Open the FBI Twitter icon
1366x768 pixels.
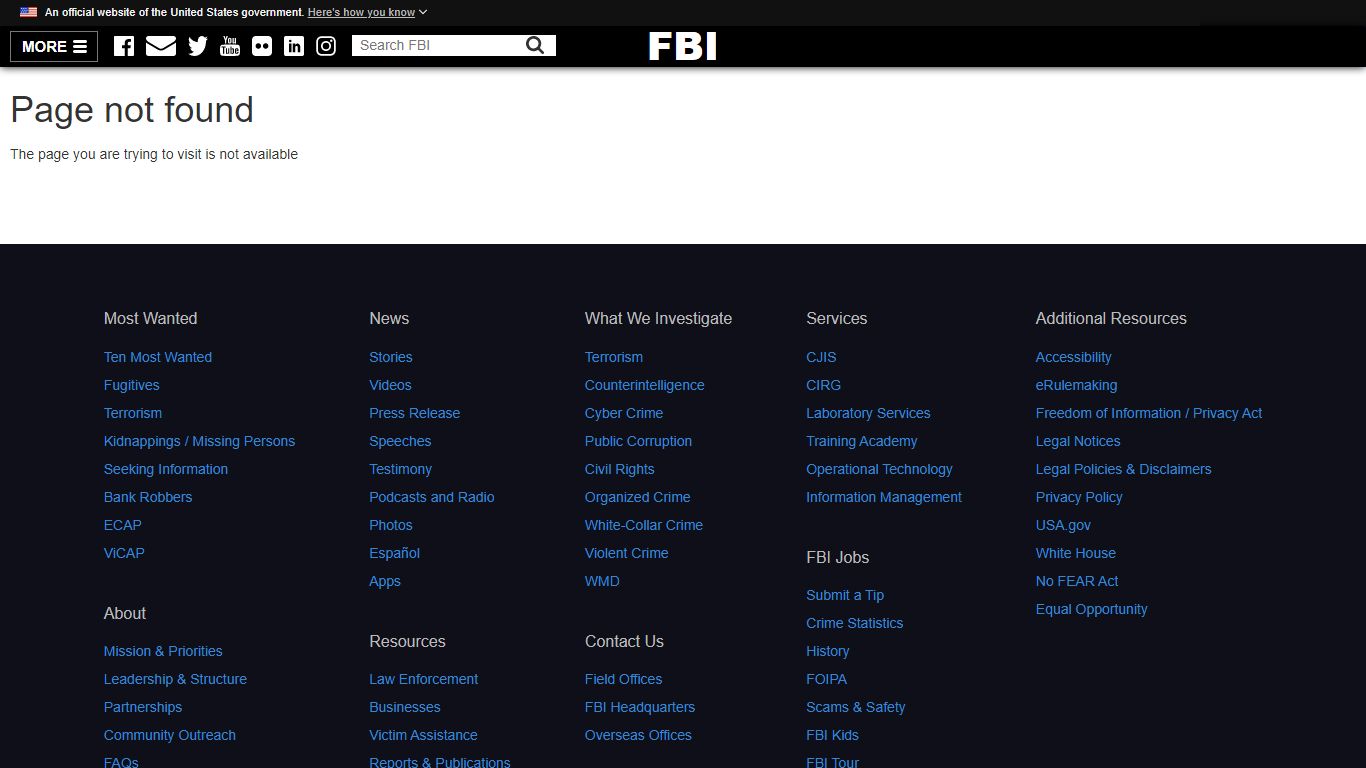pos(198,46)
